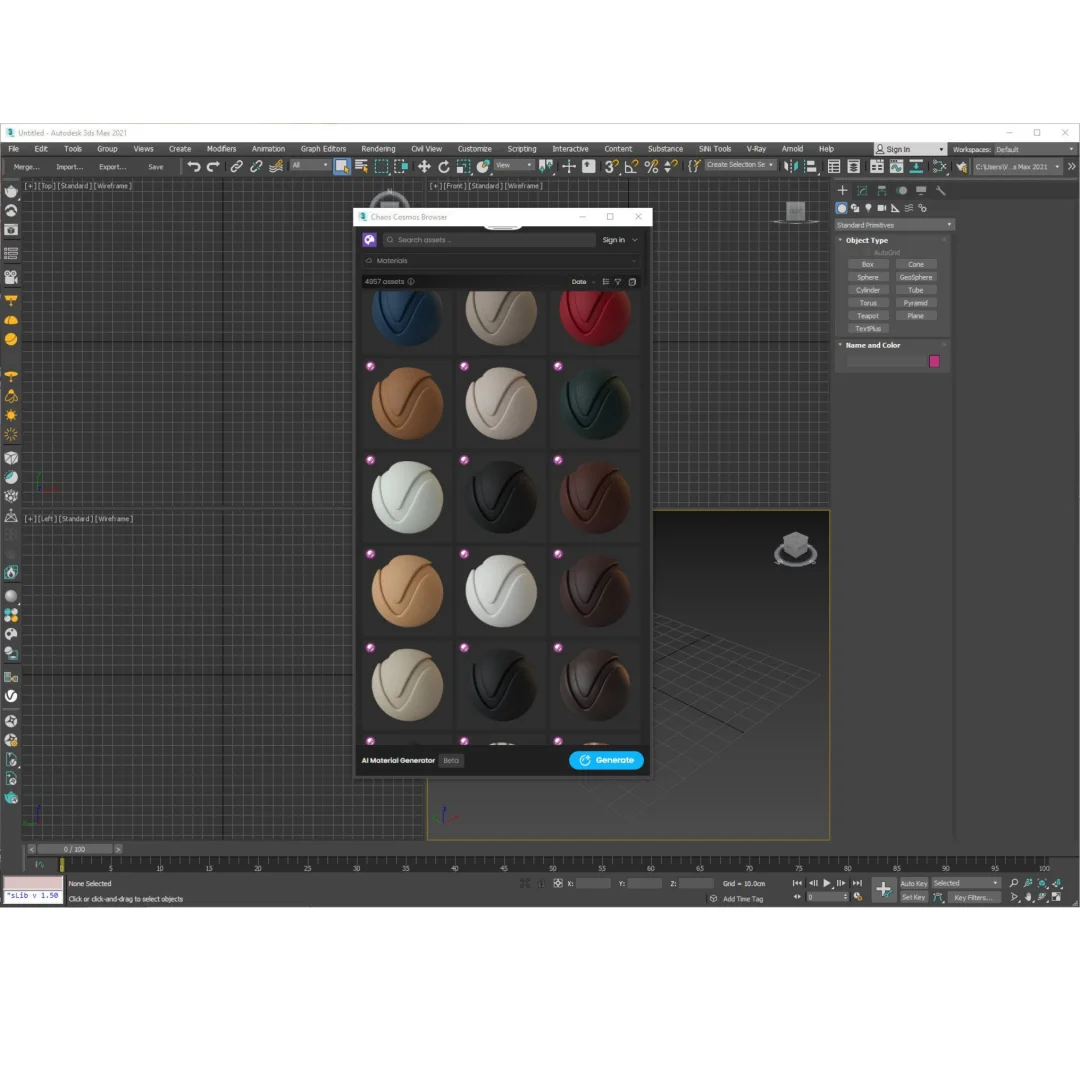Toggle Set Key mode
The height and width of the screenshot is (1080, 1080).
[913, 897]
